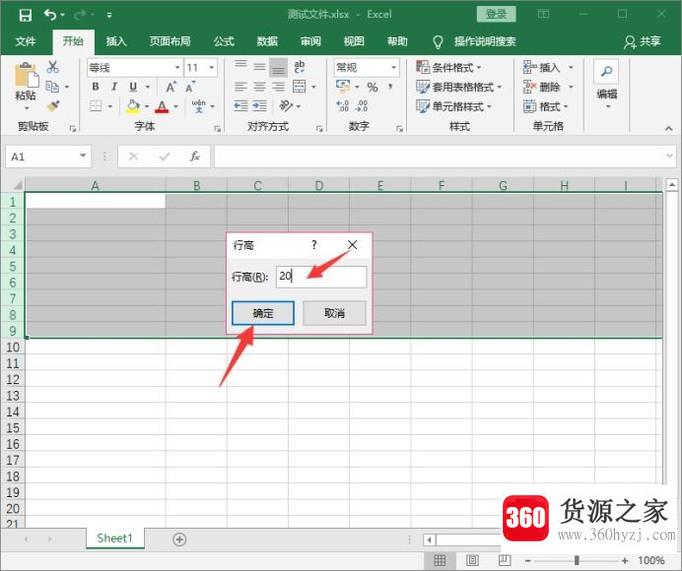Align text left in cell
Viewport: 682px width, 571px height.
point(241,87)
